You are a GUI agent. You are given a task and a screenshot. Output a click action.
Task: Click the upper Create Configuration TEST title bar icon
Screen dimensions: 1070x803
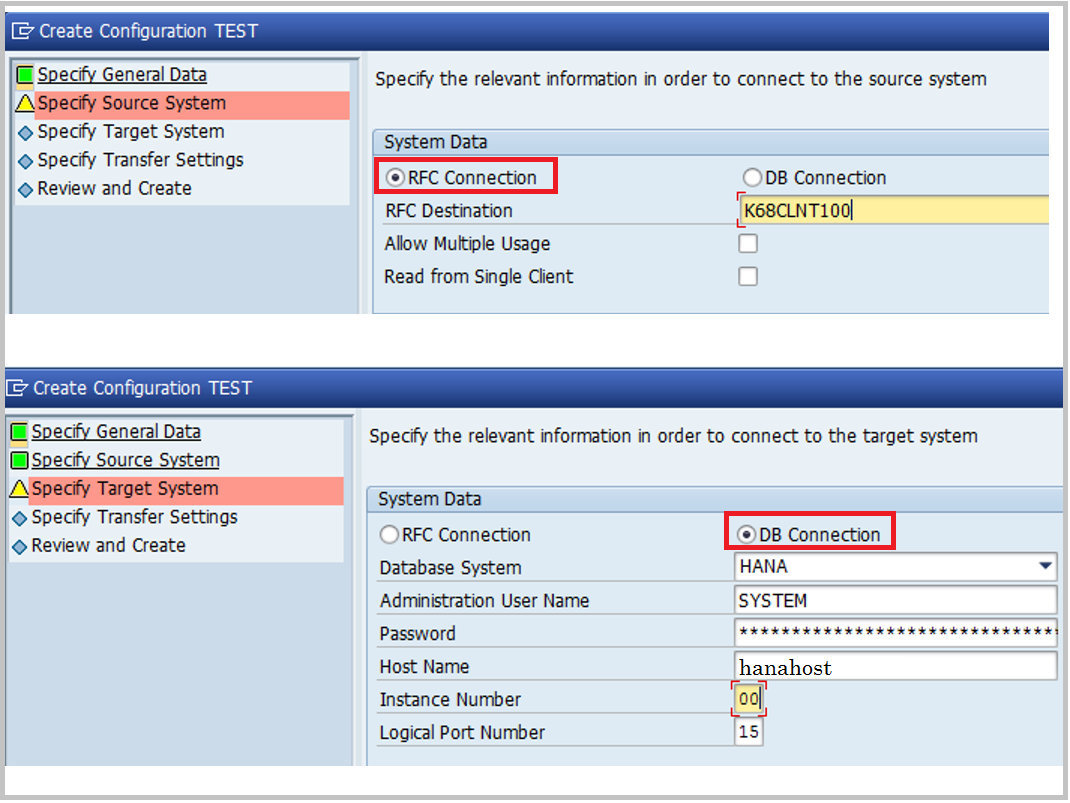[22, 31]
